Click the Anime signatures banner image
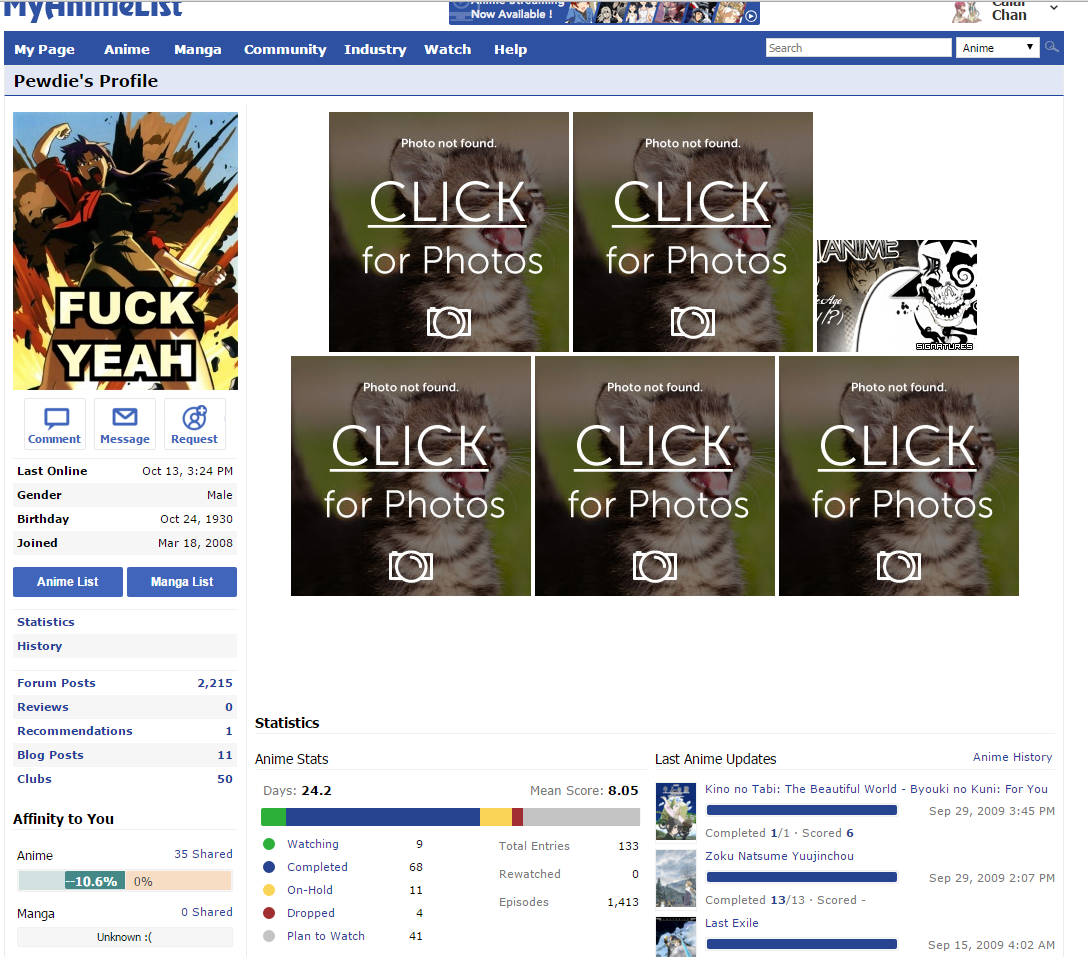 tap(897, 296)
